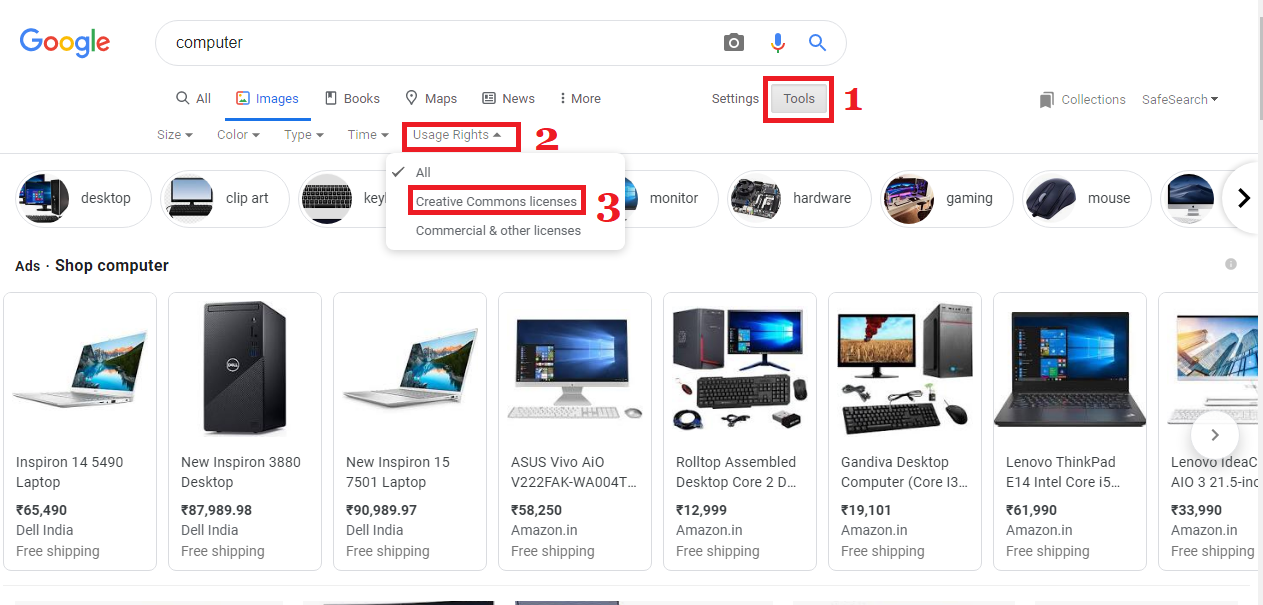
Task: Click the ₹58,250 price text
Action: pyautogui.click(x=537, y=510)
